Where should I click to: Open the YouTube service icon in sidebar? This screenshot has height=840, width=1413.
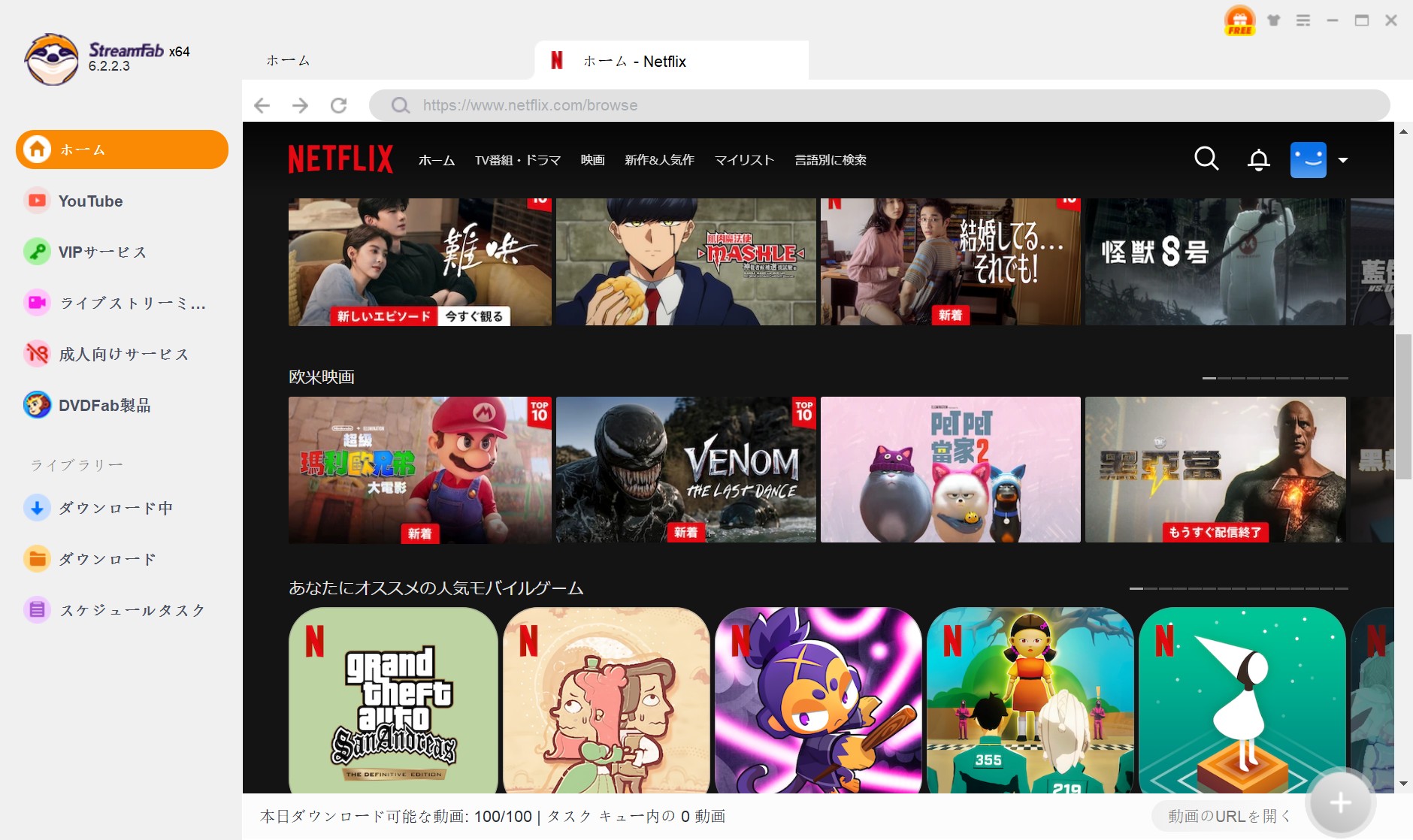click(36, 201)
